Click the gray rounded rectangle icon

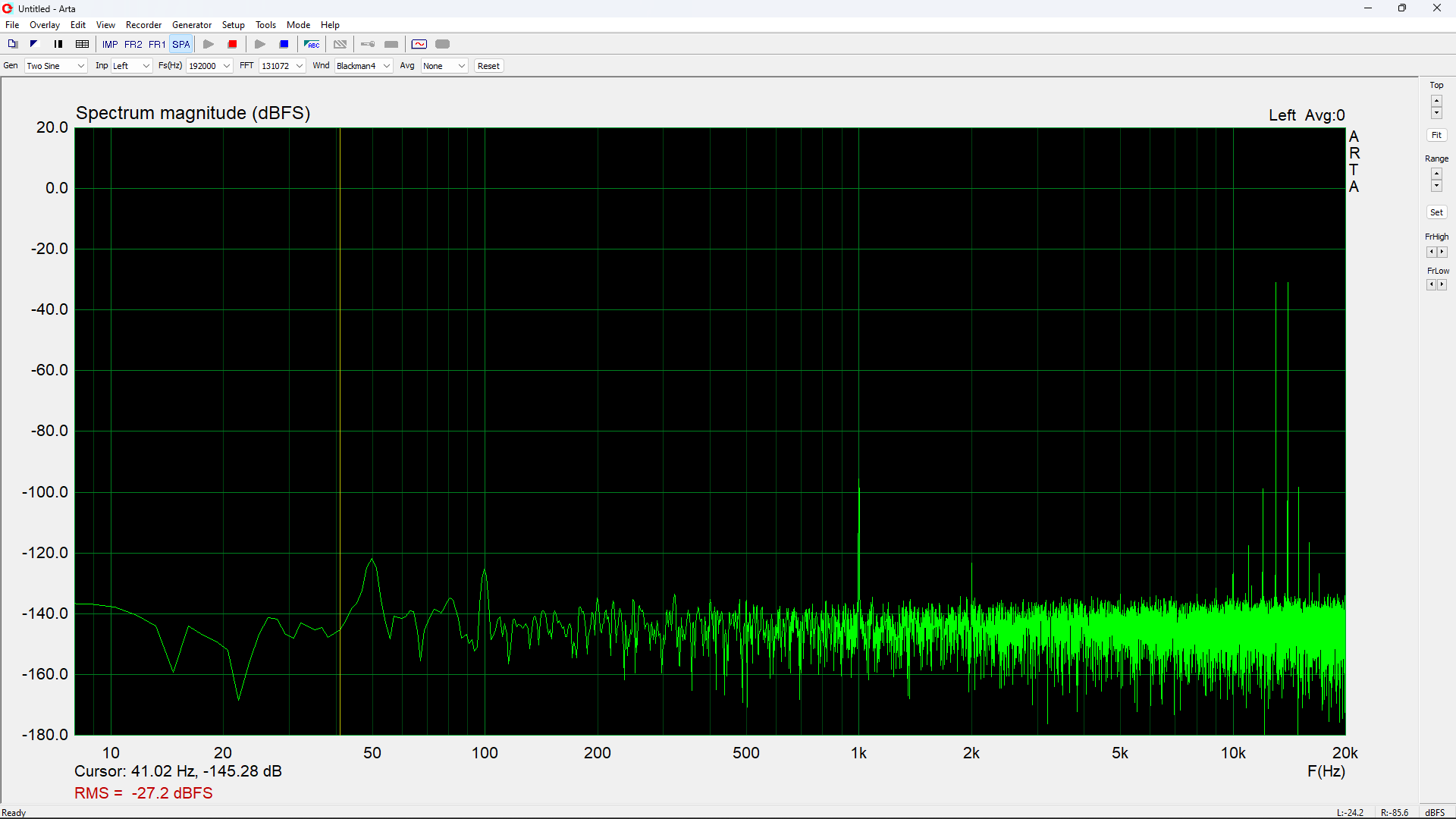click(x=443, y=44)
